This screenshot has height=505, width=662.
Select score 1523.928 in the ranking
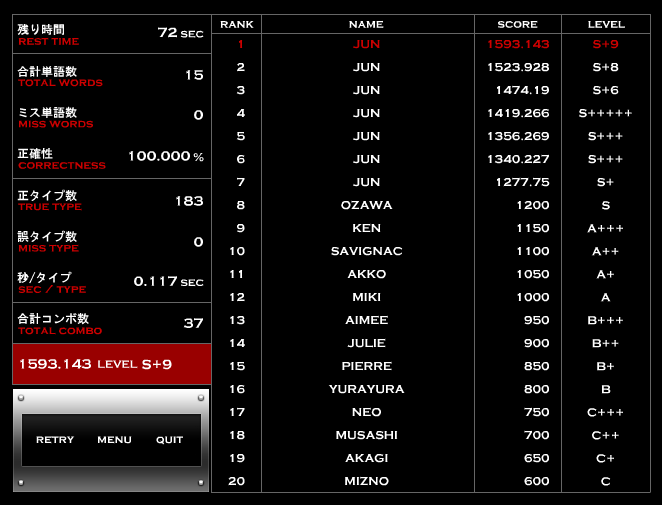518,67
